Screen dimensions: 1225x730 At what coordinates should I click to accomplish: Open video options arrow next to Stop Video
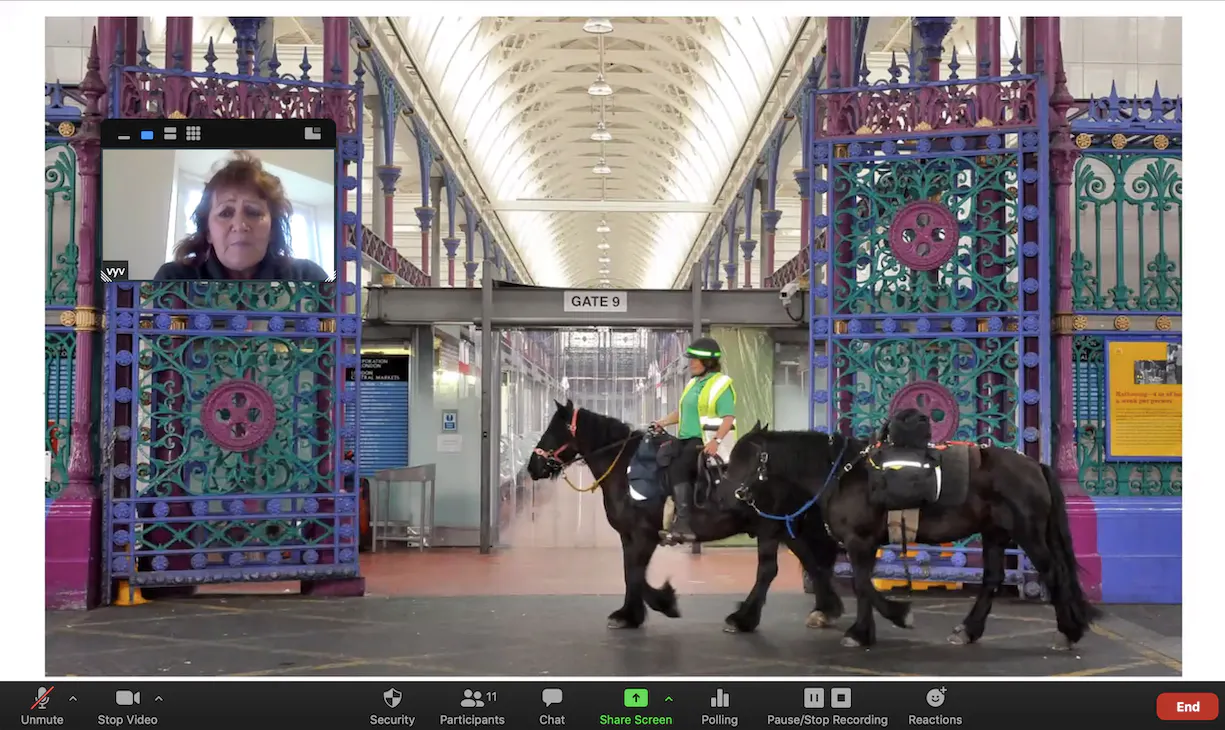pos(158,698)
